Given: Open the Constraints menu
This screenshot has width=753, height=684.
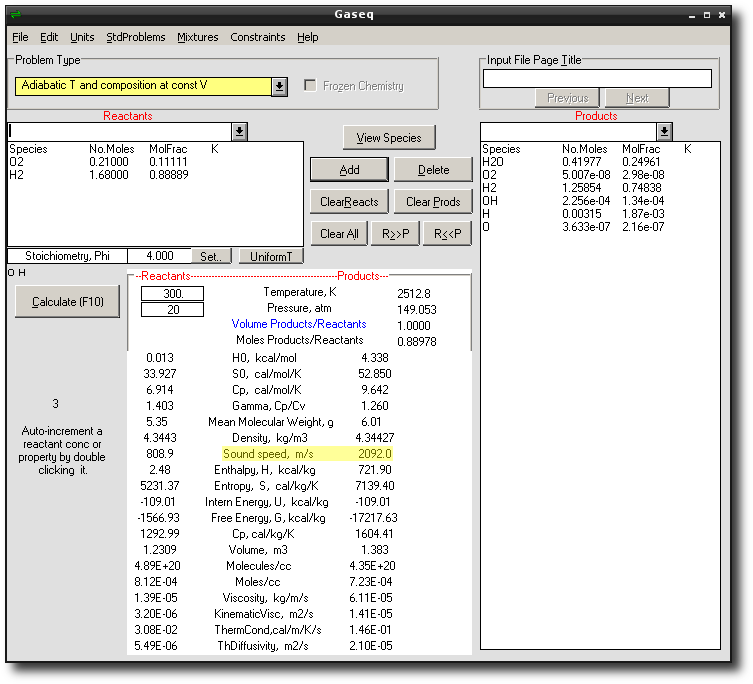Looking at the screenshot, I should pyautogui.click(x=258, y=37).
